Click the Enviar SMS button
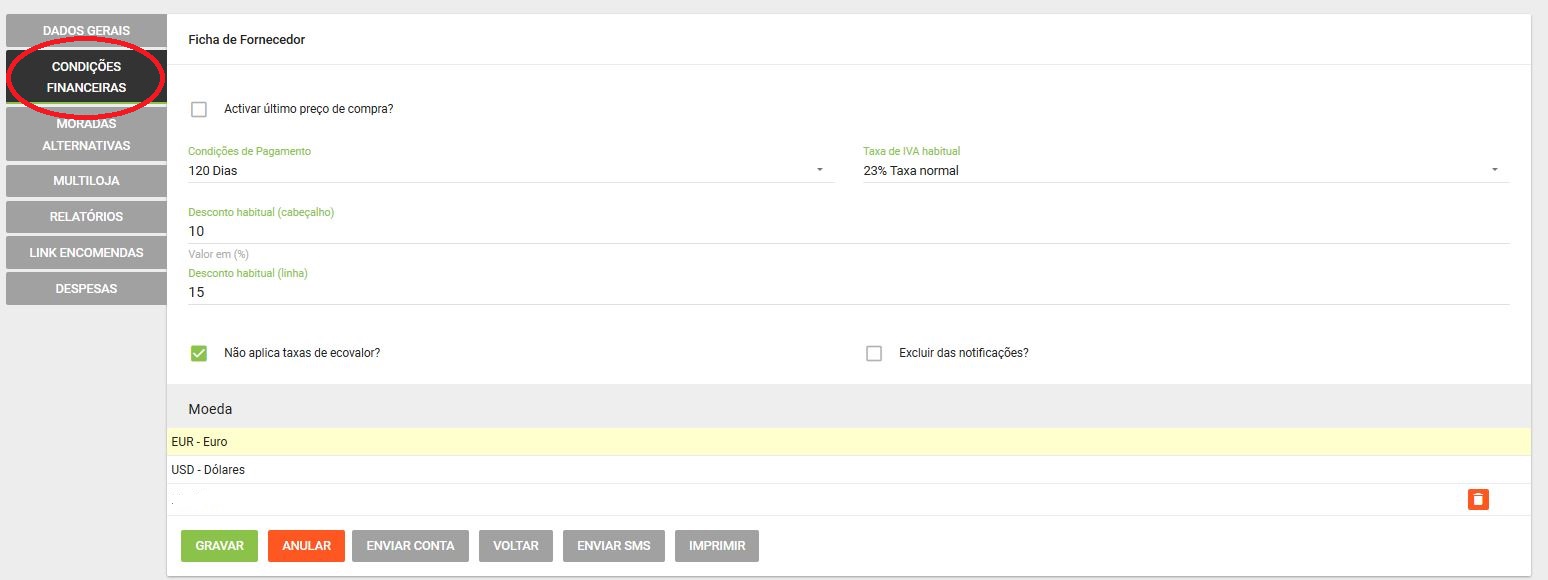This screenshot has height=580, width=1548. click(x=614, y=546)
